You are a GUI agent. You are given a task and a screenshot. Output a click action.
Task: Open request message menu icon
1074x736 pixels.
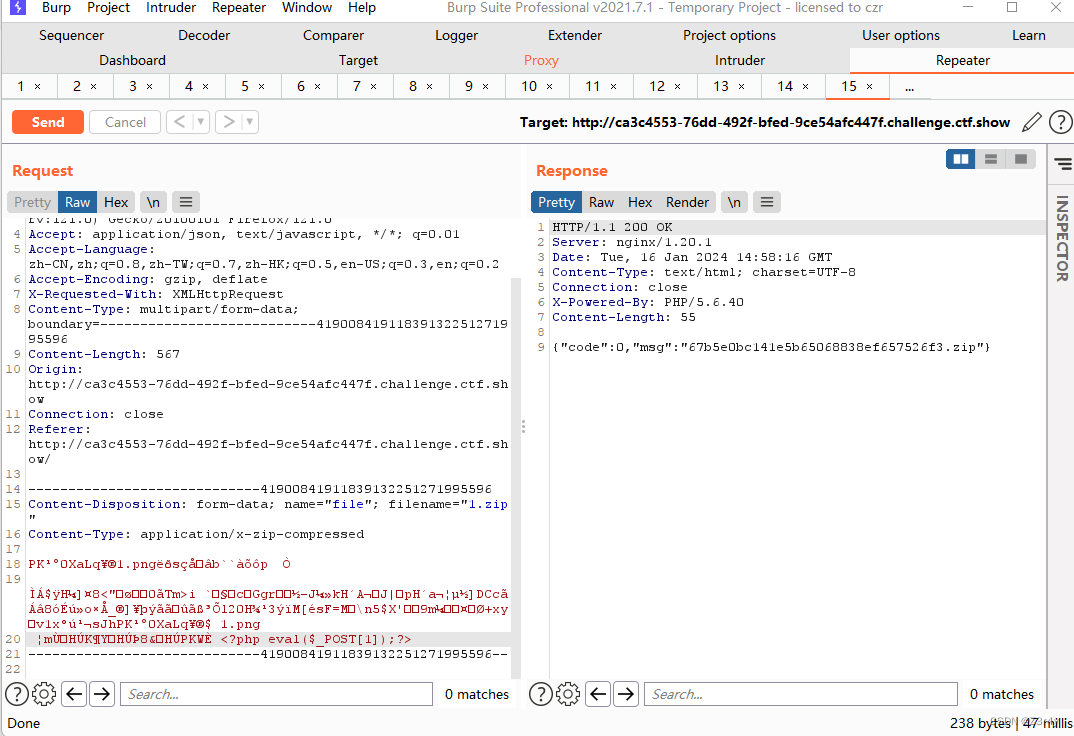186,202
